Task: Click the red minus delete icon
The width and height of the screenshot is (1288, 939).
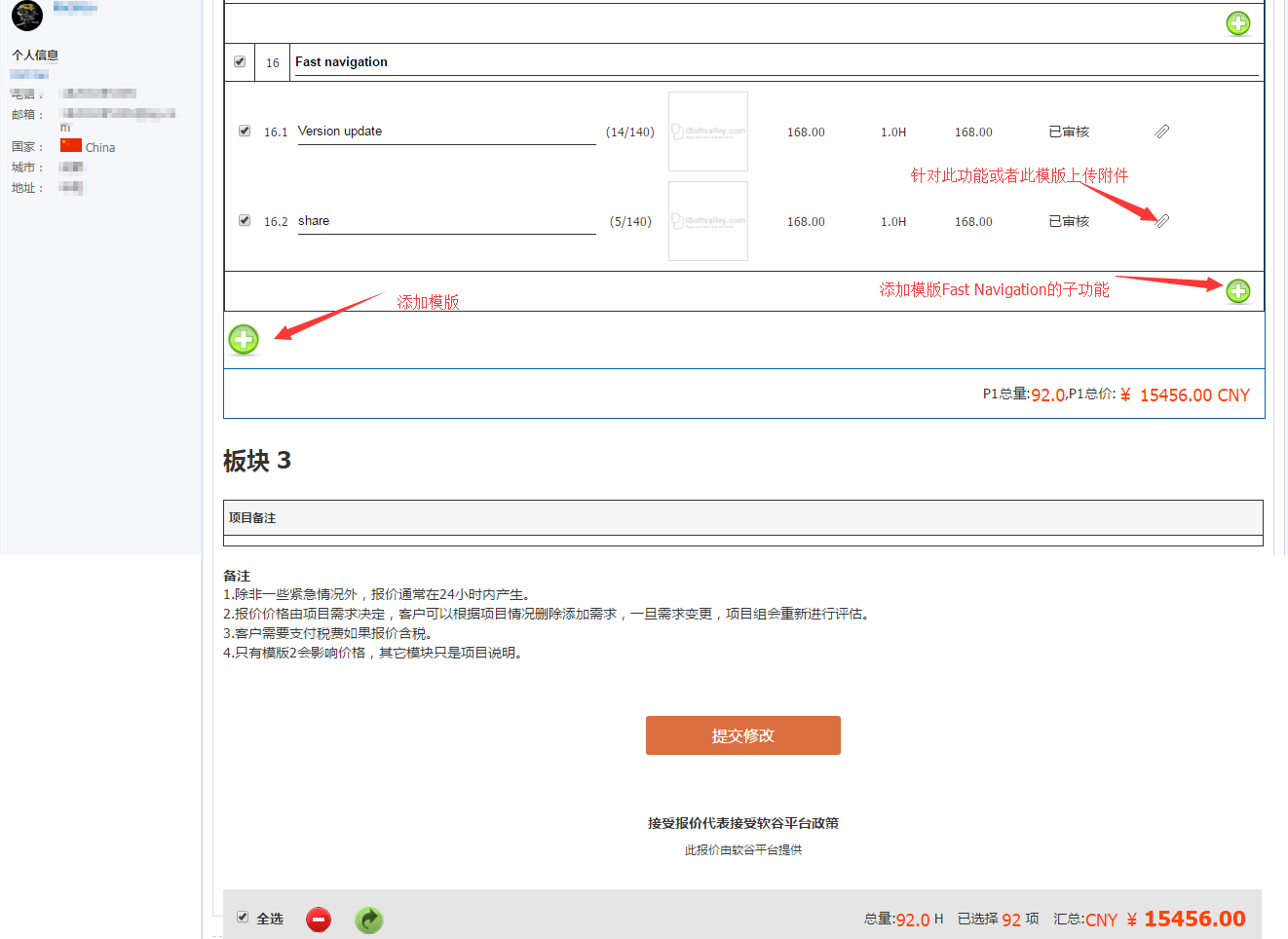Action: click(x=319, y=920)
